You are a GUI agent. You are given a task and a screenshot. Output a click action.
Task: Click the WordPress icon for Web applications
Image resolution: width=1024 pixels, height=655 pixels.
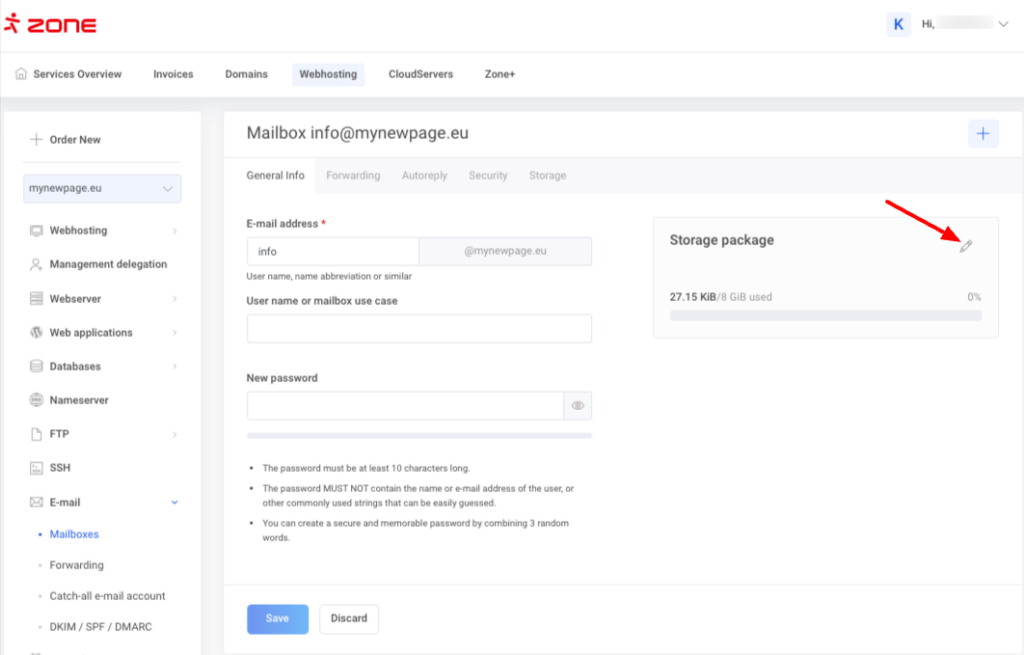[x=36, y=332]
